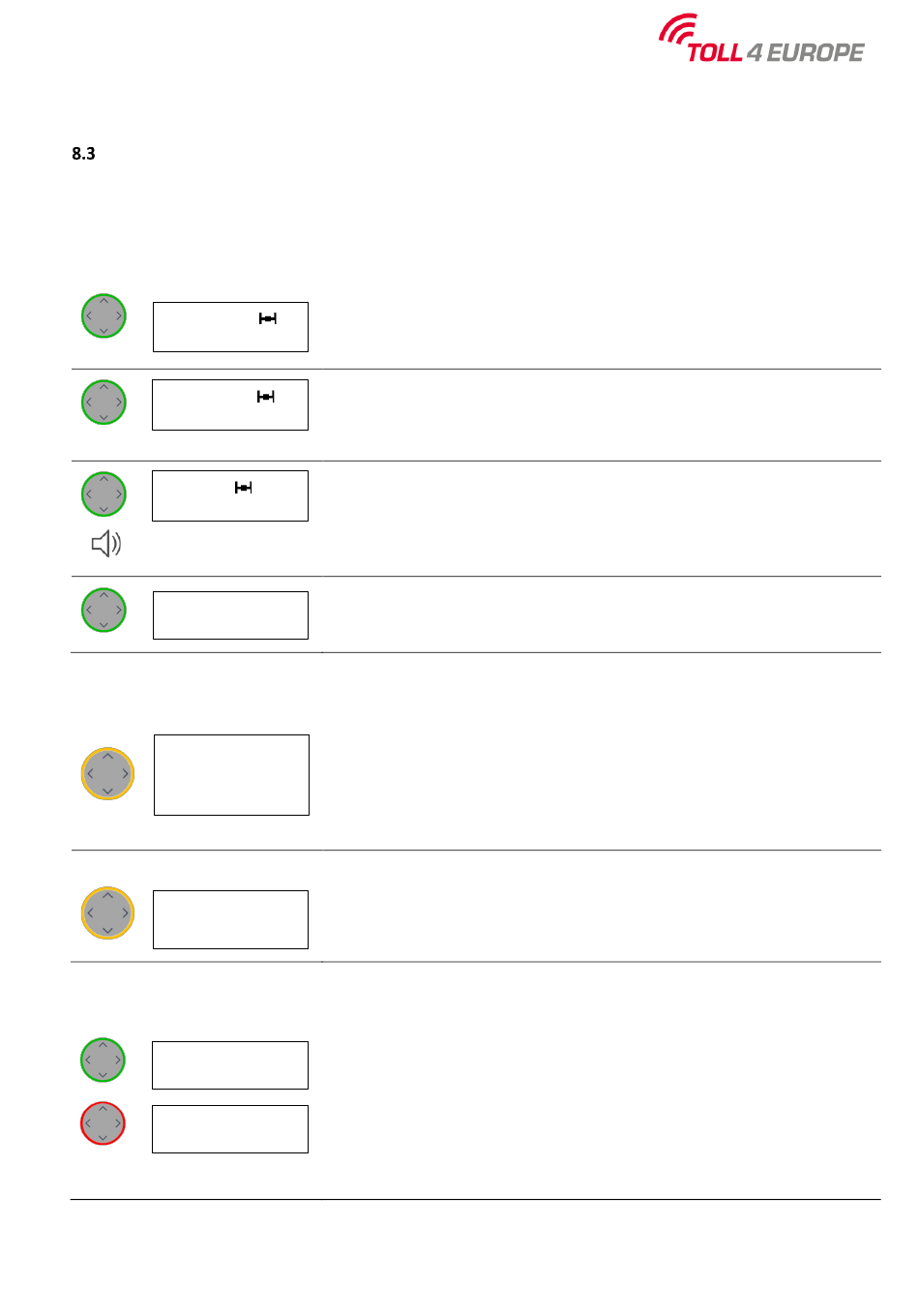This screenshot has height=1316, width=919.
Task: Click the speaker sound icon
Action: 106,544
